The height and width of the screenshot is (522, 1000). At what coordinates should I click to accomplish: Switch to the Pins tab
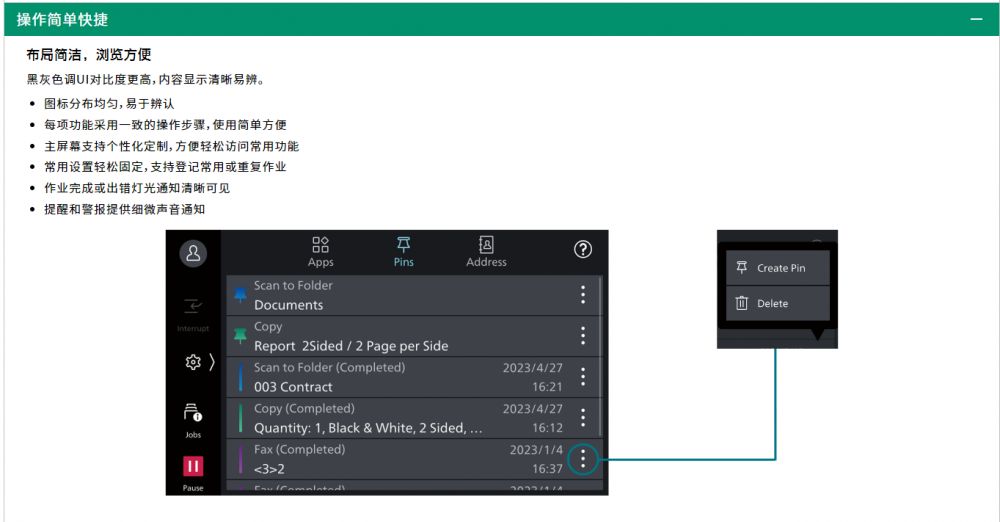tap(403, 251)
